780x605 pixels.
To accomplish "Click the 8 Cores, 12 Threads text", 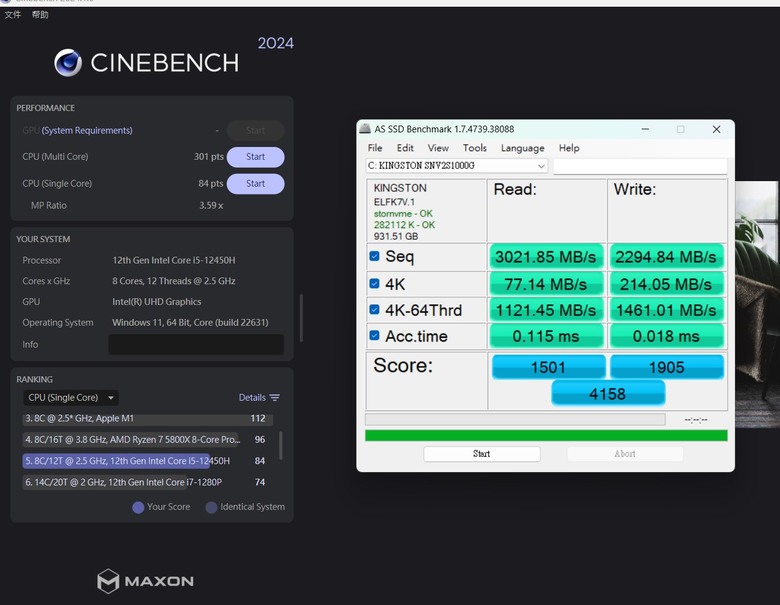I will [174, 281].
